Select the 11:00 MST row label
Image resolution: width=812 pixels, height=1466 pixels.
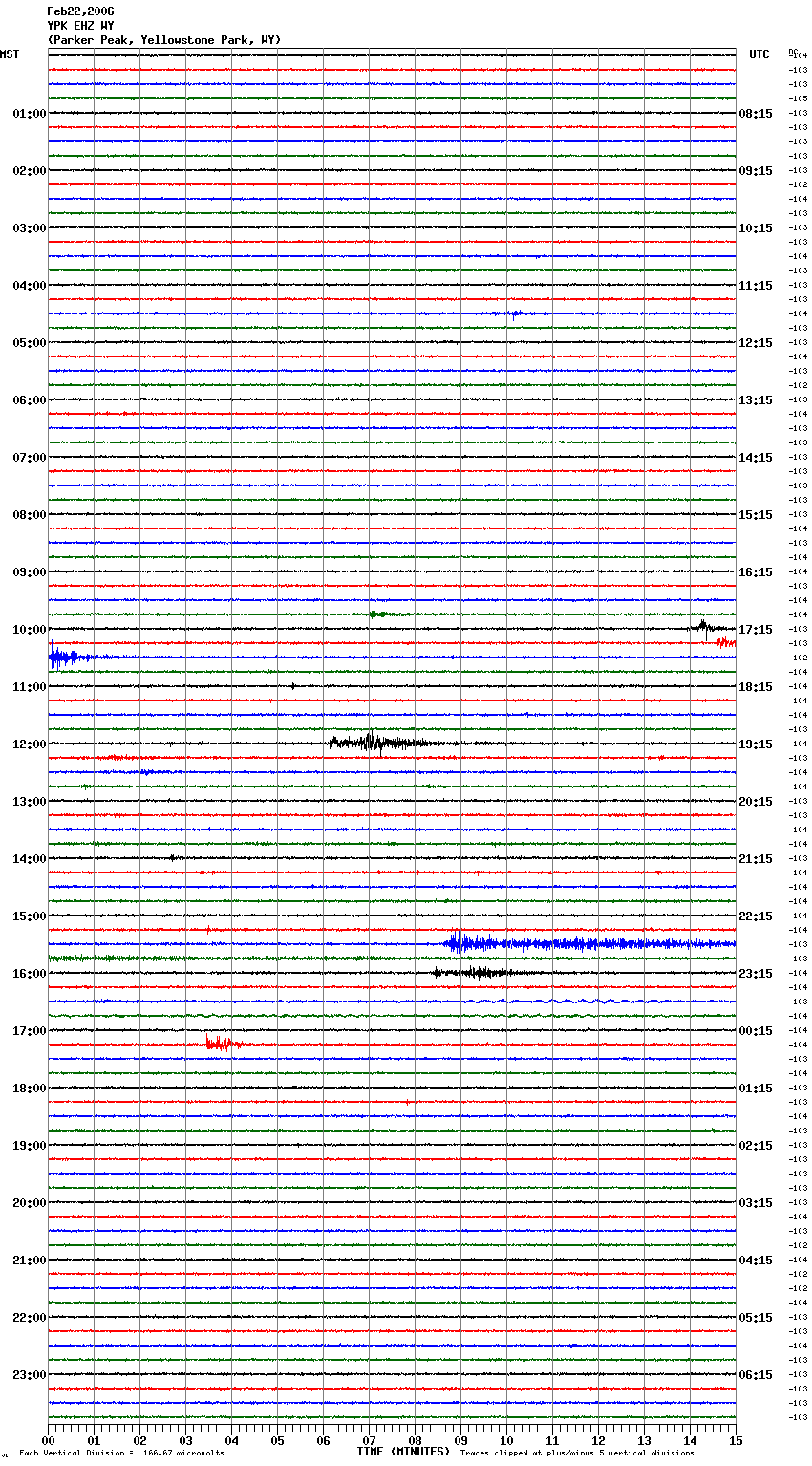30,687
